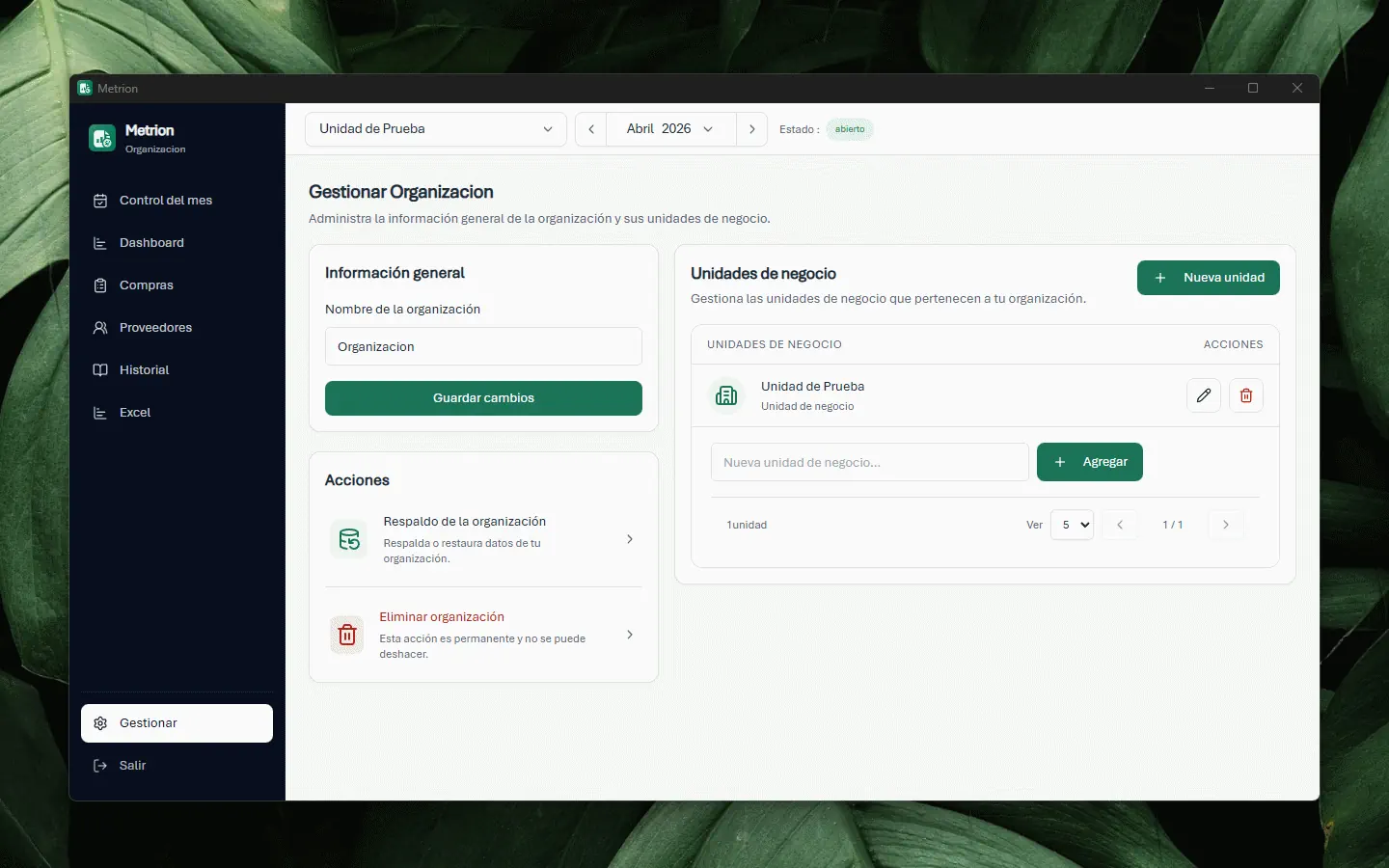Click the Nueva unidad button
Viewport: 1389px width, 868px height.
1209,278
